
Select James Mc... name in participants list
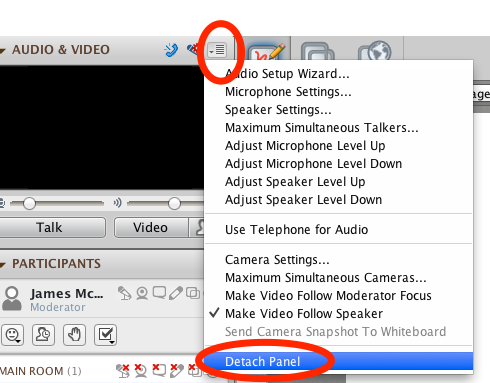tap(67, 294)
